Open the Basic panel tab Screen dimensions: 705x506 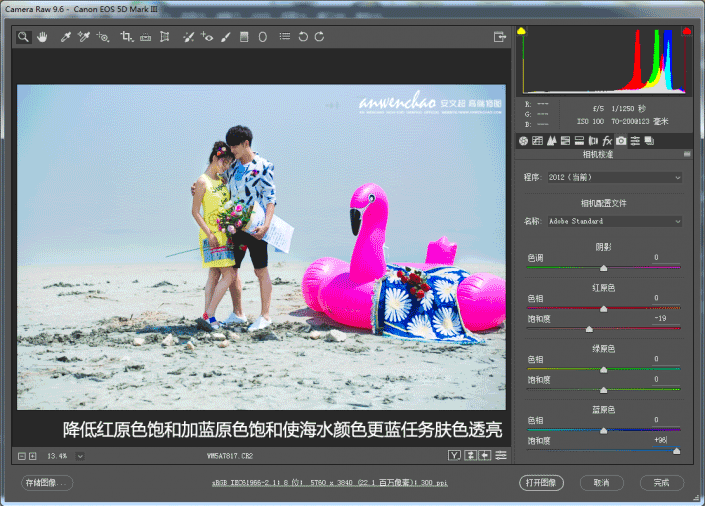click(523, 141)
